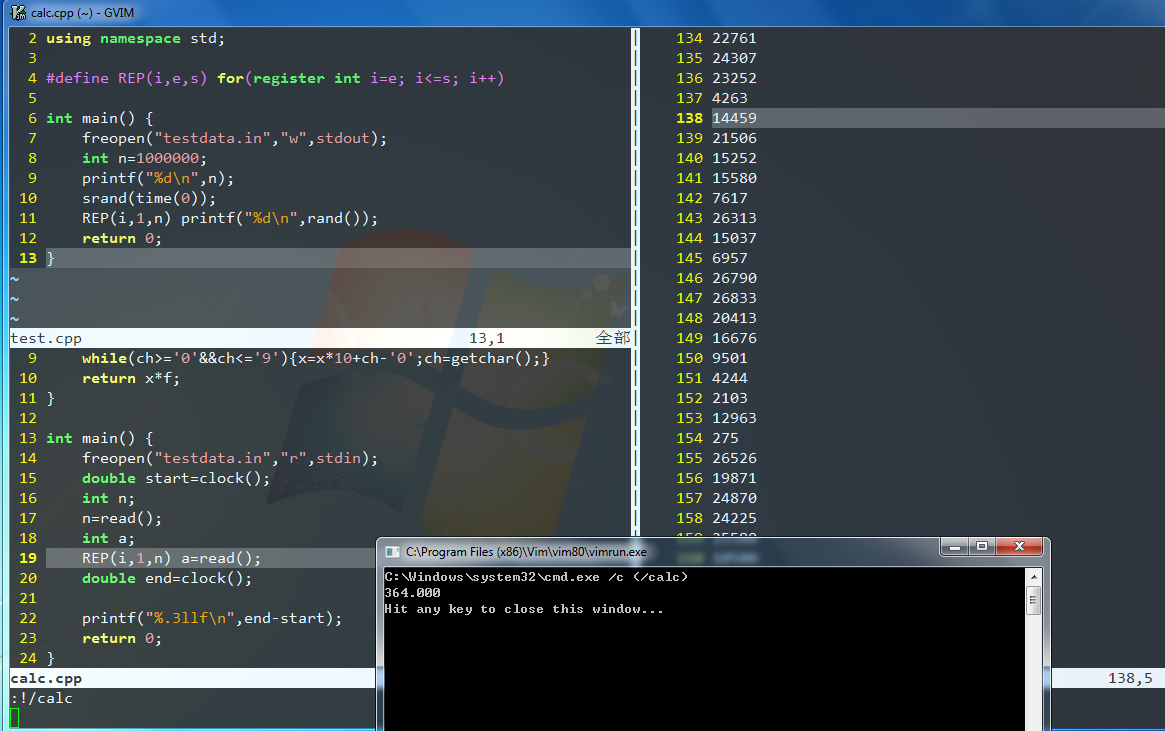The image size is (1165, 731).
Task: Click the freopen "w",stdout line in test.cpp
Action: tap(234, 139)
